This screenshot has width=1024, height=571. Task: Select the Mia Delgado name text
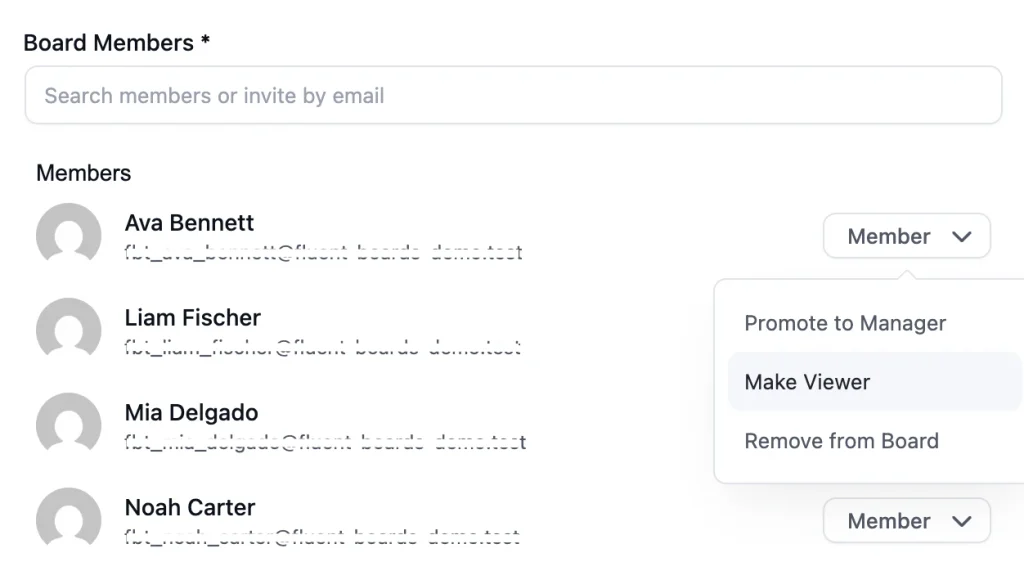pos(191,412)
